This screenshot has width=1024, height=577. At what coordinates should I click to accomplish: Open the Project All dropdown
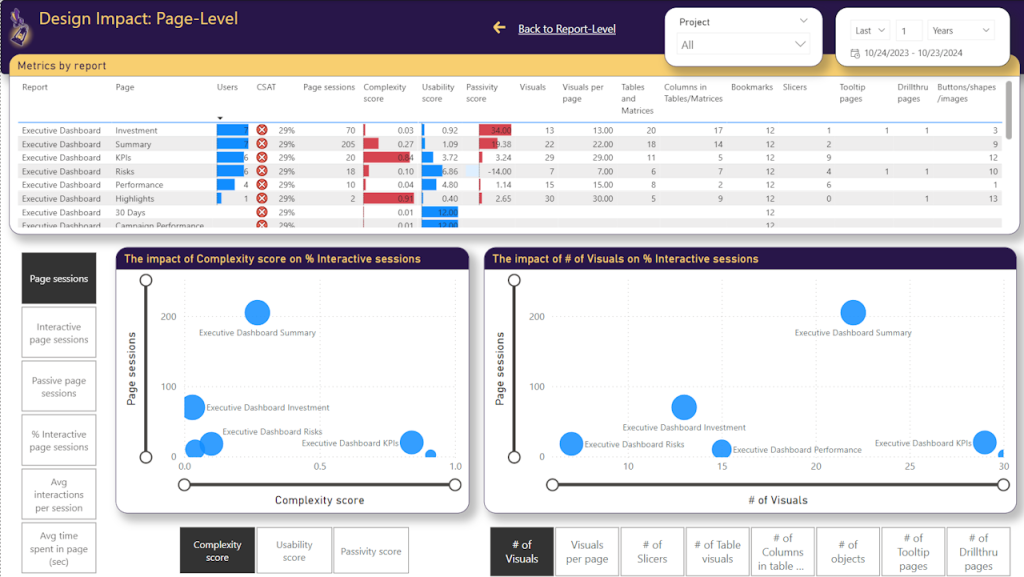(744, 45)
